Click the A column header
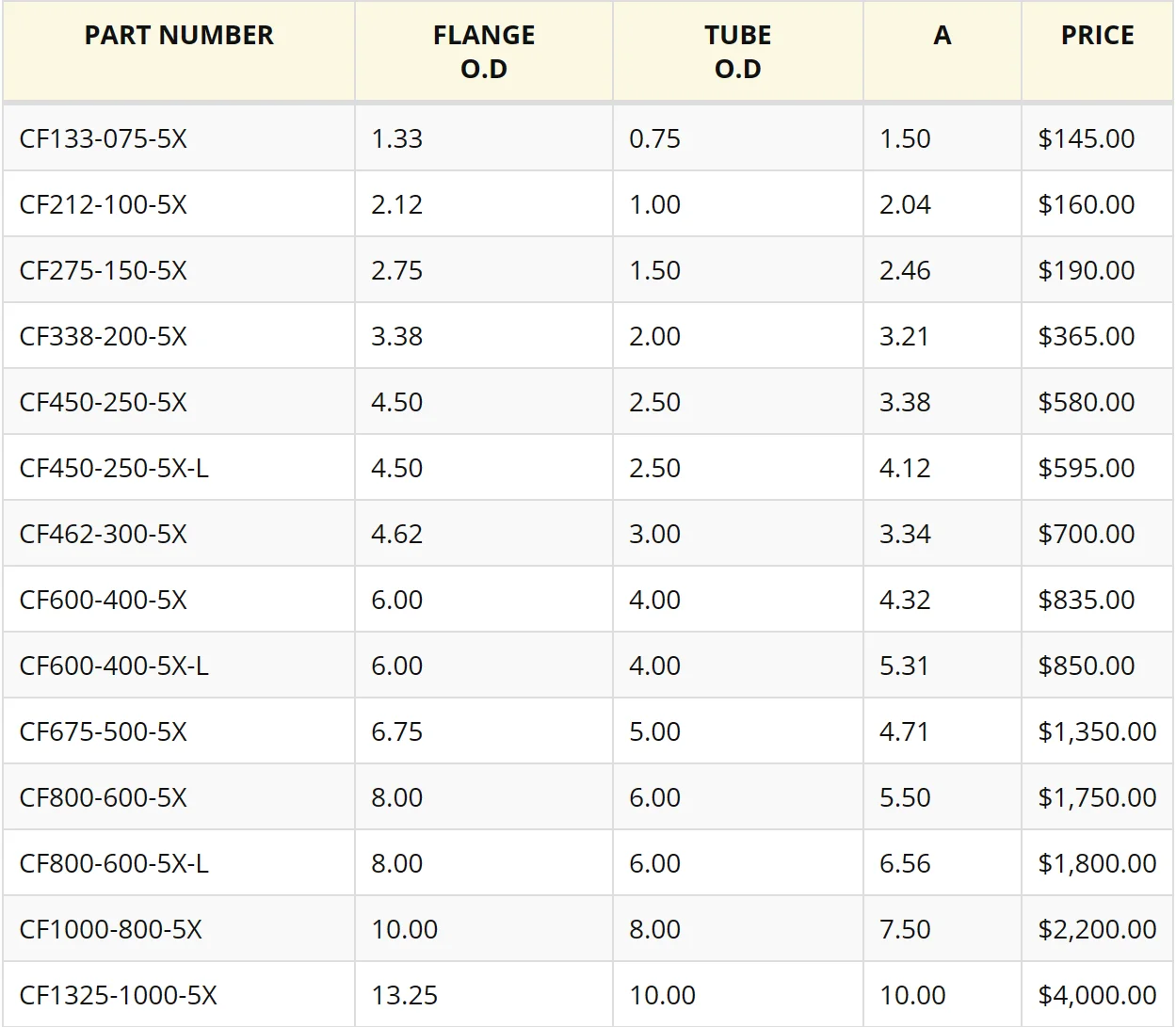1176x1027 pixels. (942, 36)
